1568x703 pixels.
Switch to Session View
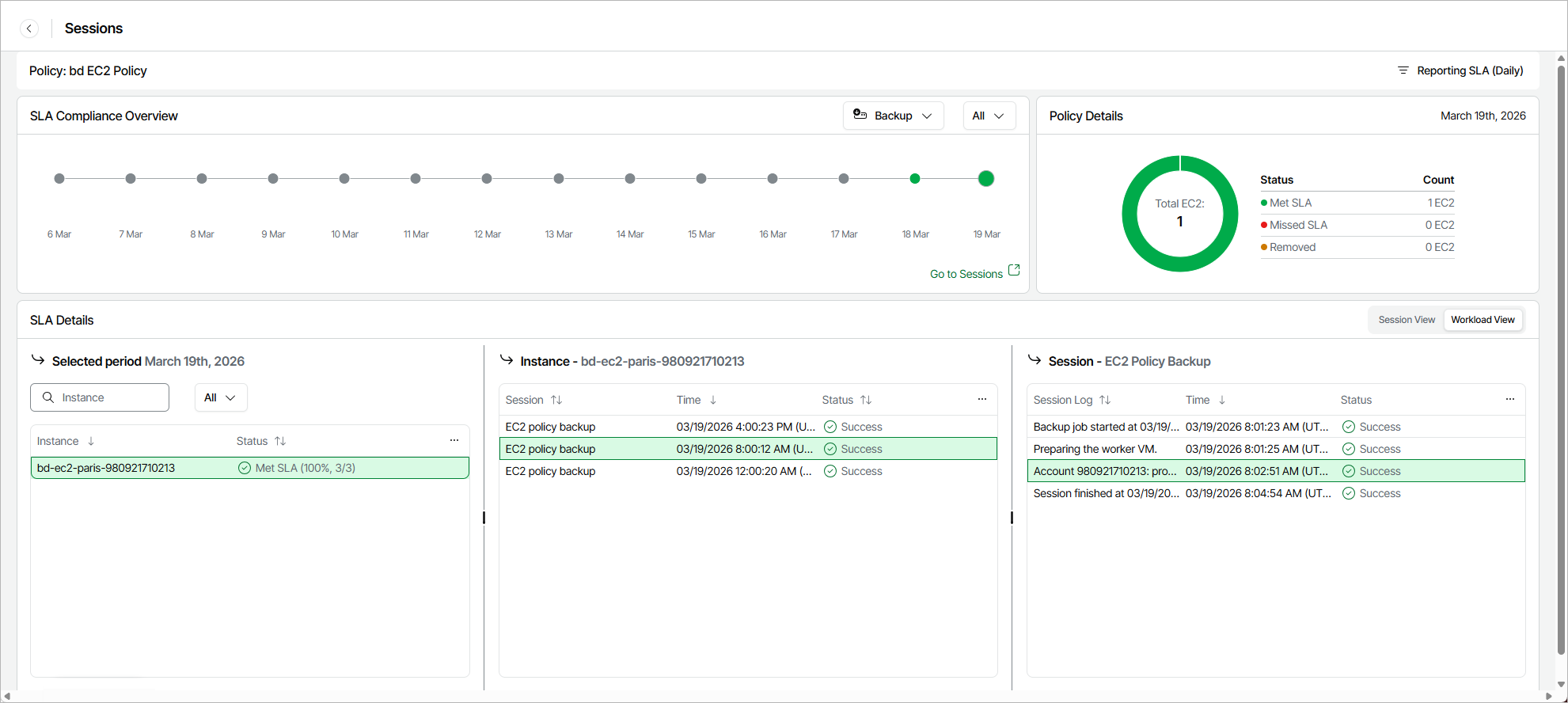1407,320
